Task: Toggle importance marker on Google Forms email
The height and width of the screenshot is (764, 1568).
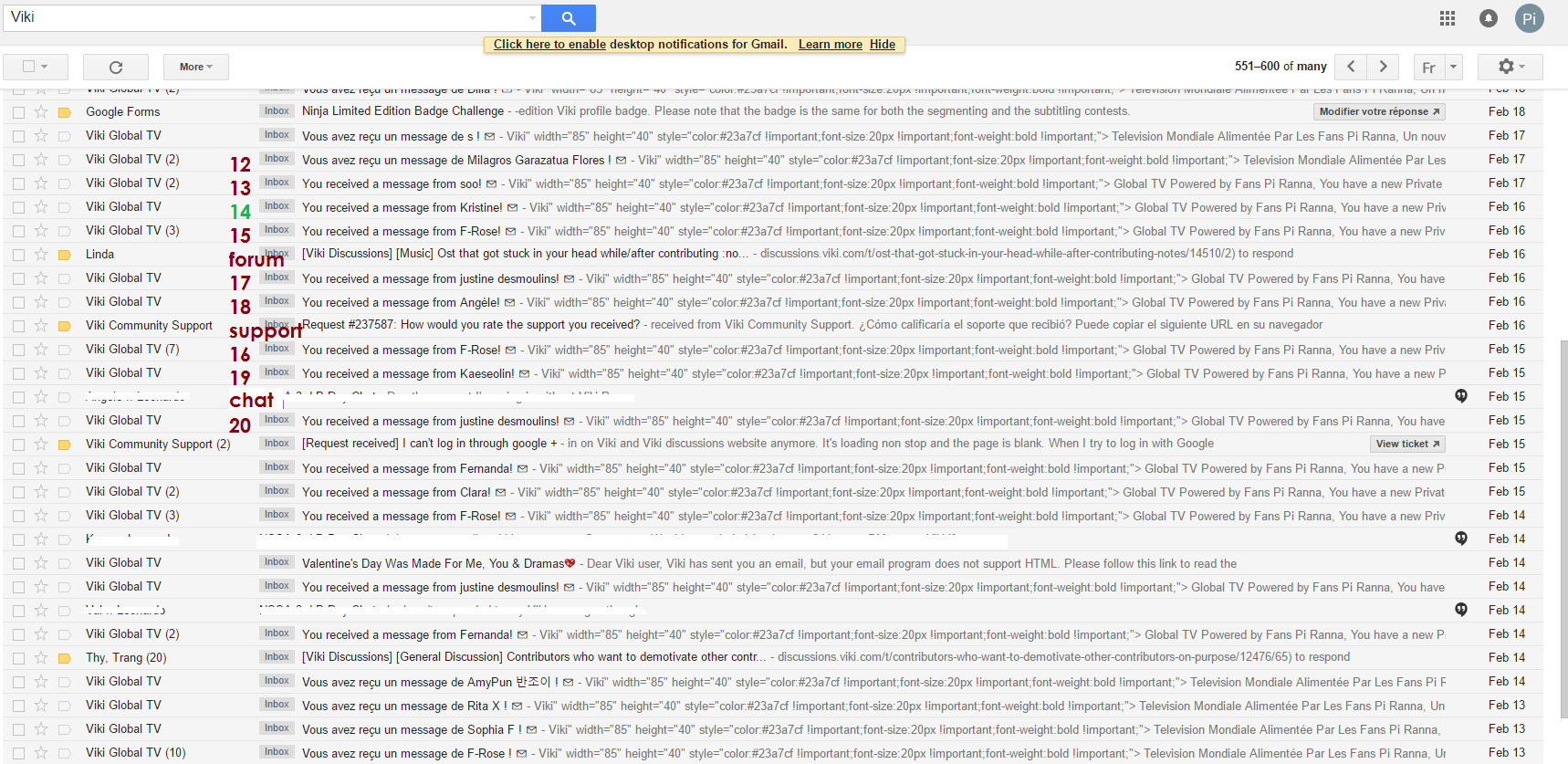Action: [65, 112]
